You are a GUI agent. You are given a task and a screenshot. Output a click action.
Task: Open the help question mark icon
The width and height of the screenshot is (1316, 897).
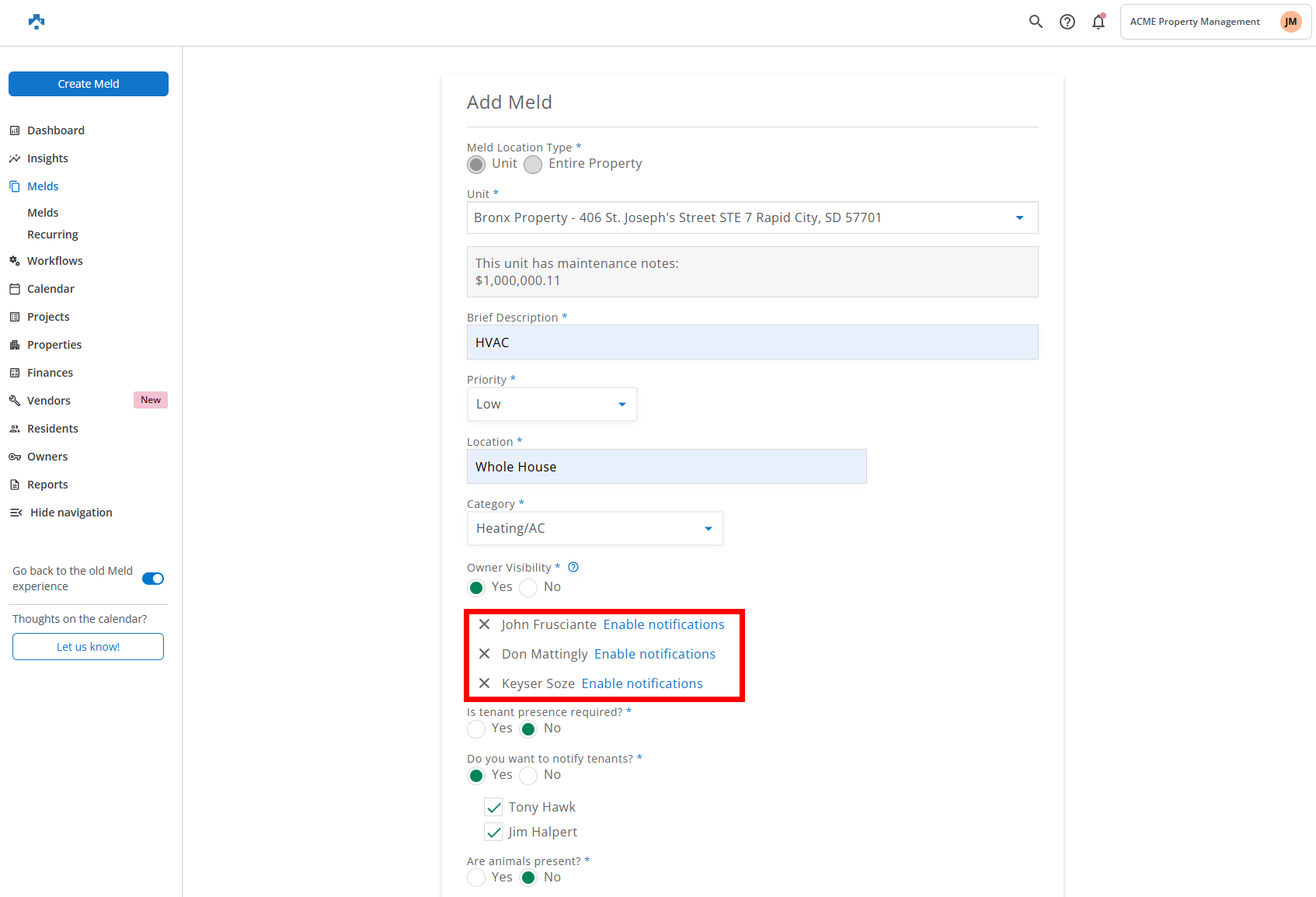(x=1067, y=22)
